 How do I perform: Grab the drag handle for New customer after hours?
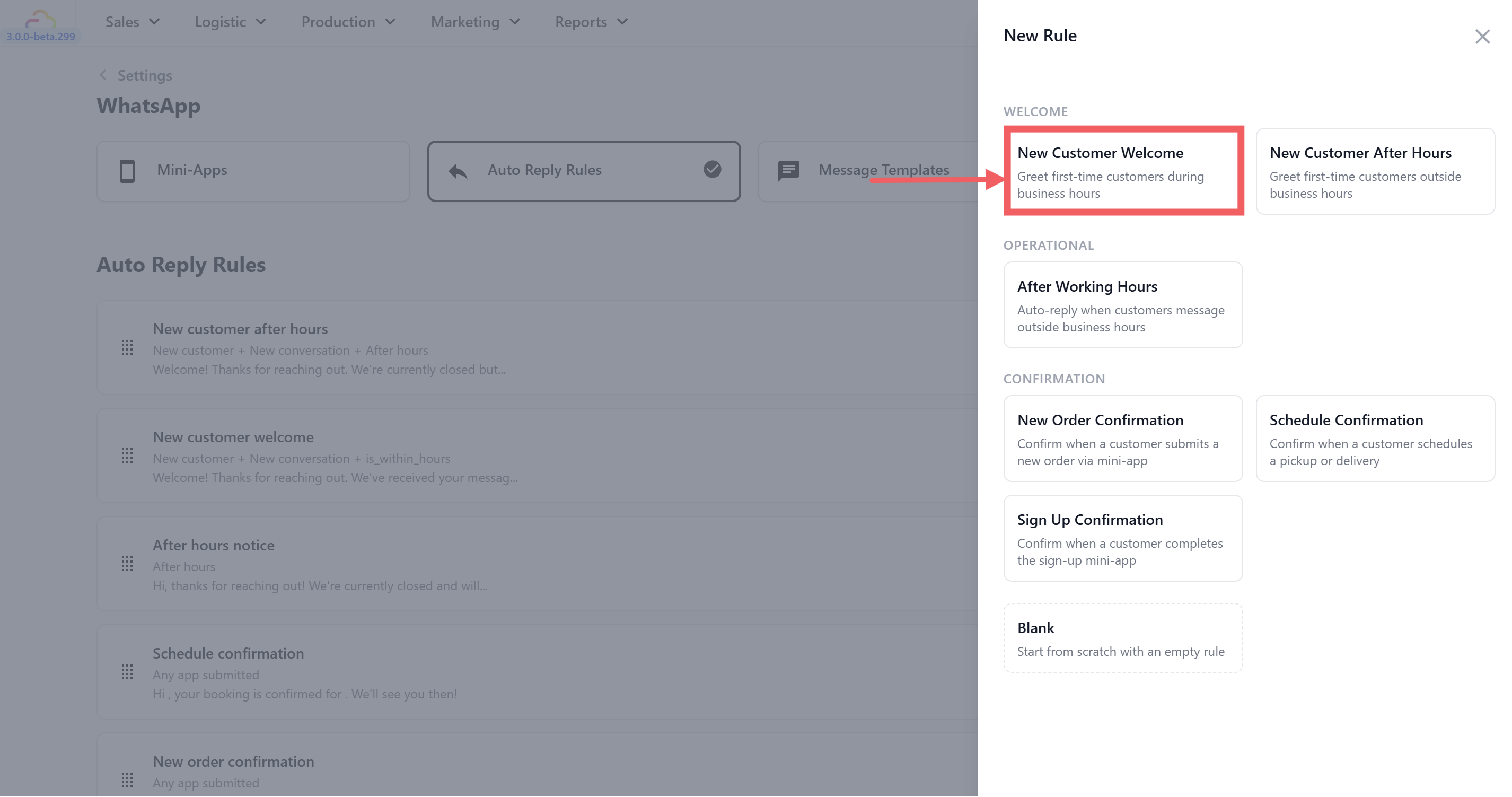pos(127,347)
